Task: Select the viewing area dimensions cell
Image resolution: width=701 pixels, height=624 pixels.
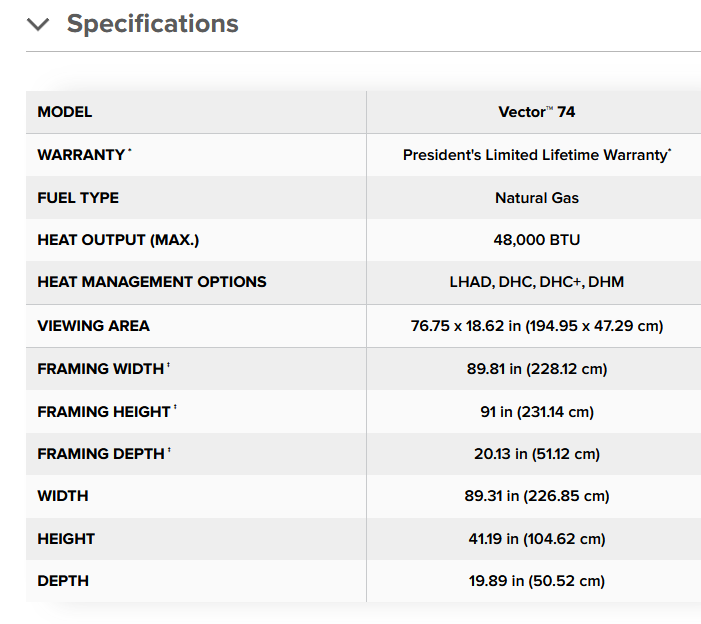Action: (x=536, y=326)
